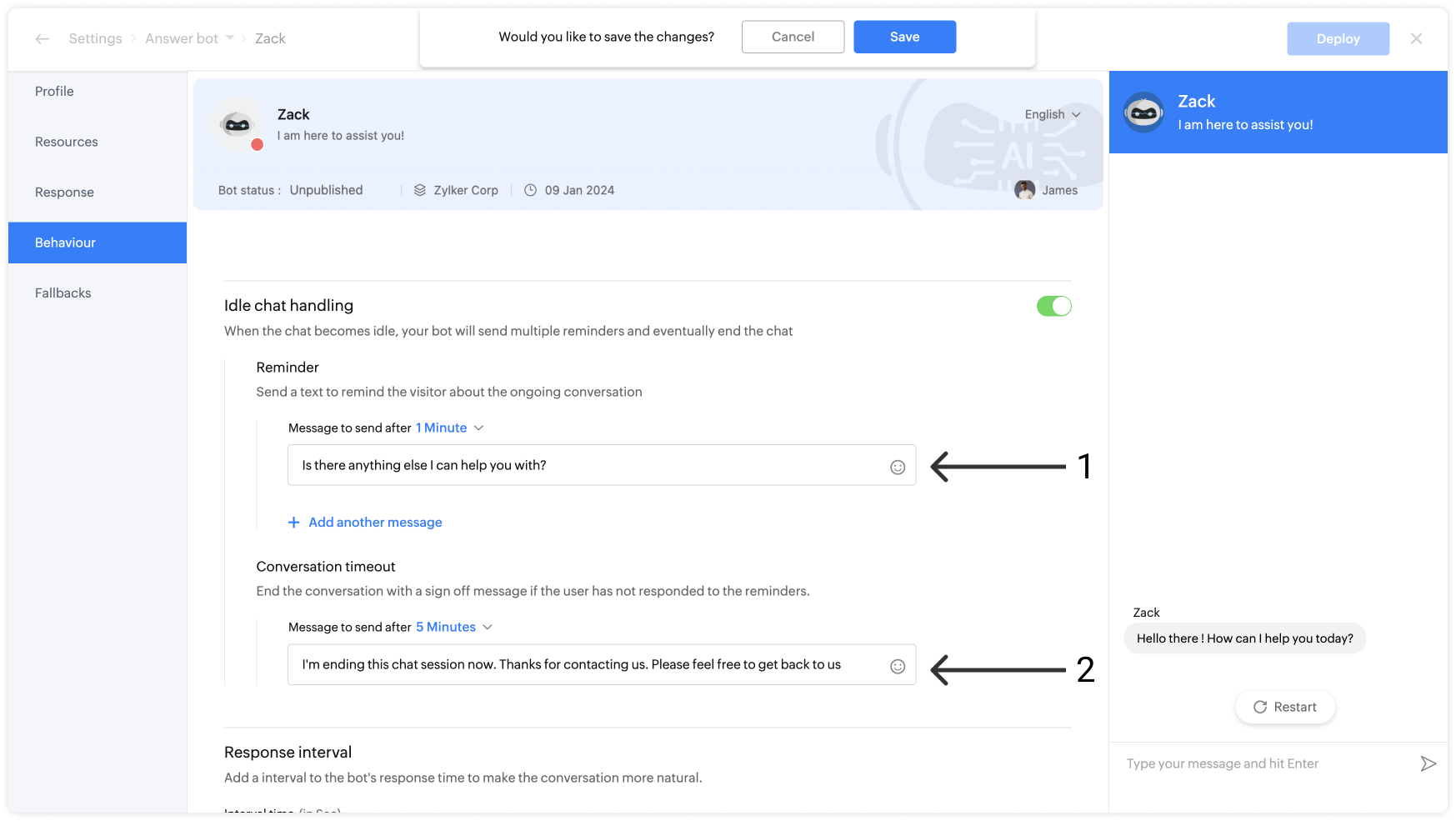
Task: Open the 5 Minutes timeout dropdown
Action: (454, 627)
